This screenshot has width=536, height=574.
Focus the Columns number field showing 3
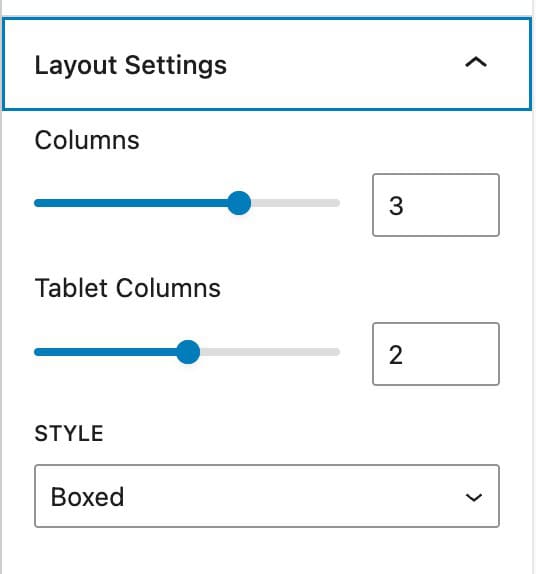tap(436, 205)
